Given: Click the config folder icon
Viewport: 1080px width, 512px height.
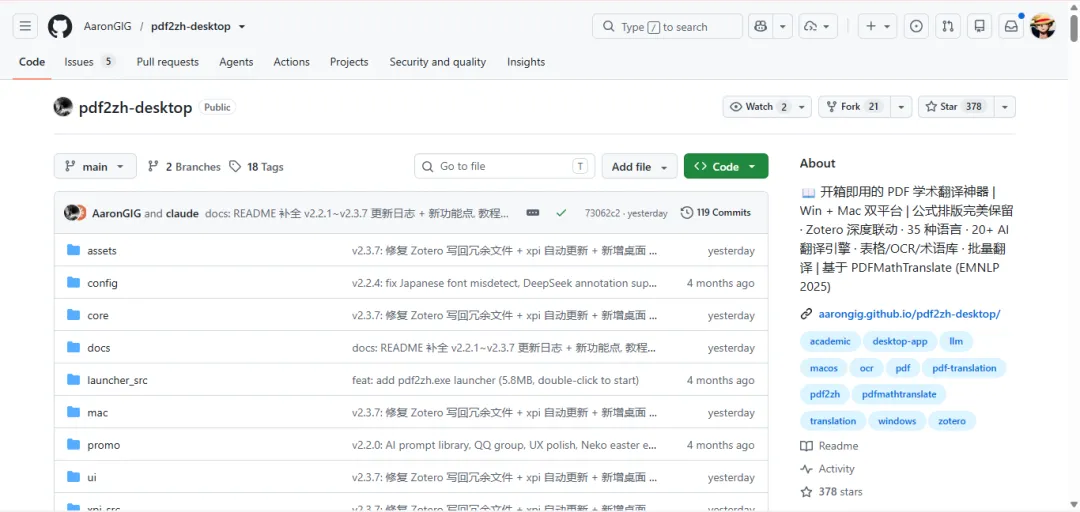Looking at the screenshot, I should point(74,283).
